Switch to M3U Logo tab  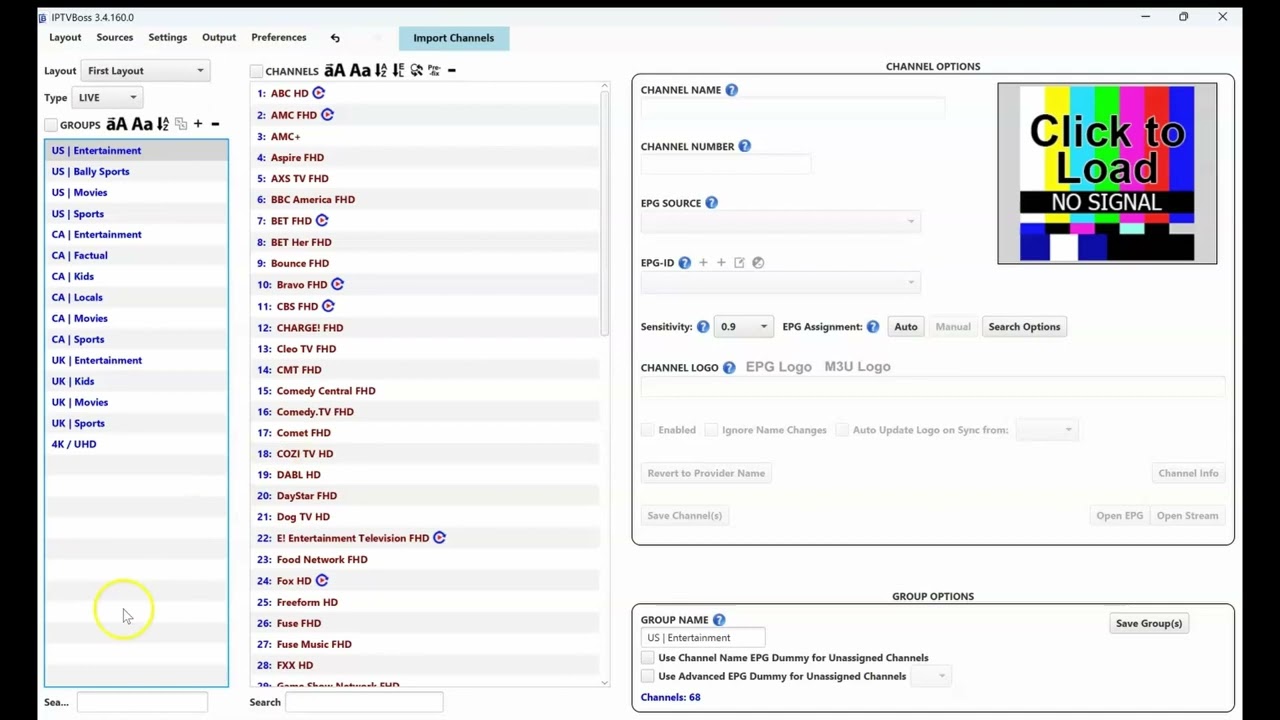point(857,367)
